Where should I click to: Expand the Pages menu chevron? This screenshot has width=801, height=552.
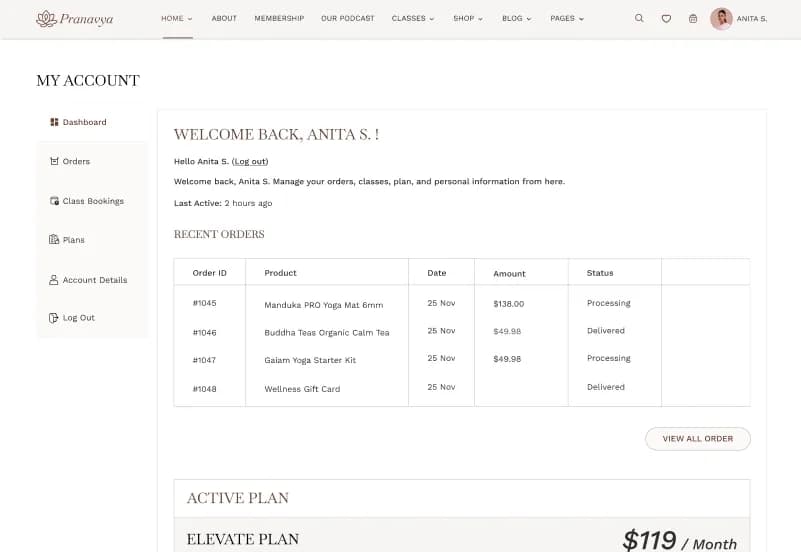coord(581,19)
